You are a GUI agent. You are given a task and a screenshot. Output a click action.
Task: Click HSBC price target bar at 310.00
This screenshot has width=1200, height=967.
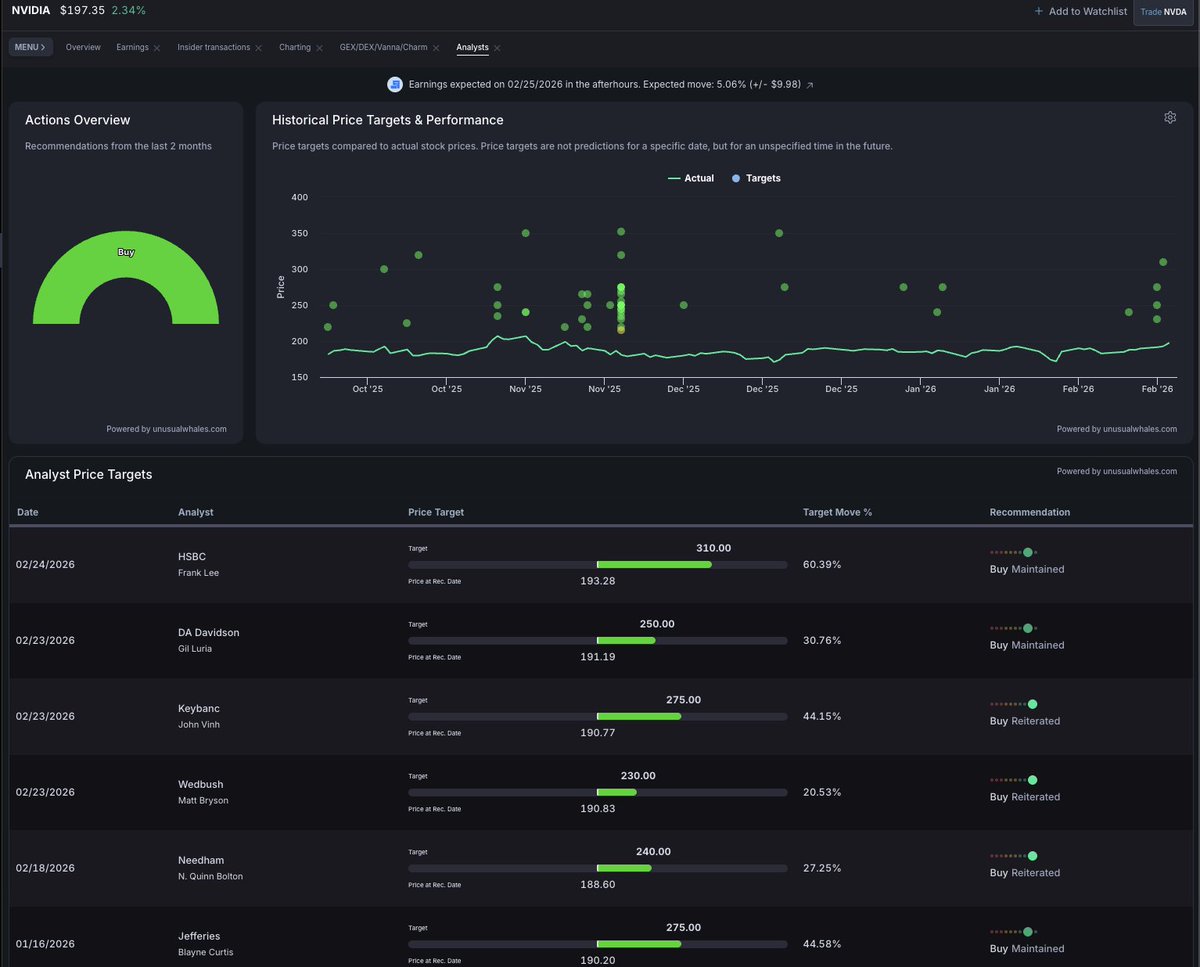tap(654, 565)
